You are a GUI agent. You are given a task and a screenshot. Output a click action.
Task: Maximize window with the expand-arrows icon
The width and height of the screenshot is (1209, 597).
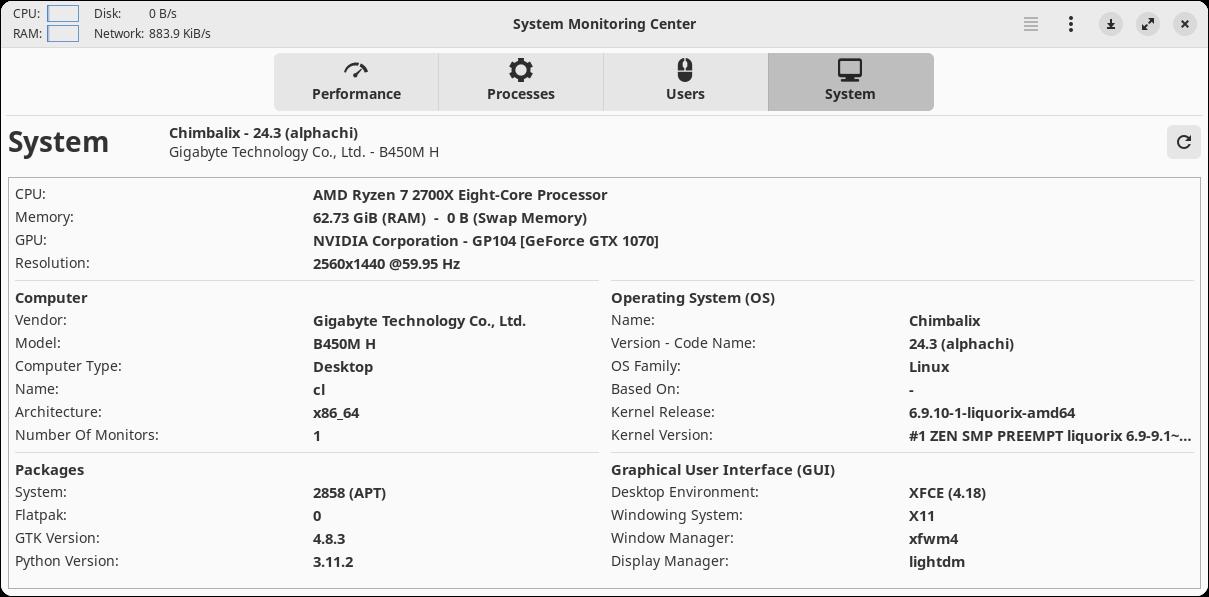tap(1148, 24)
